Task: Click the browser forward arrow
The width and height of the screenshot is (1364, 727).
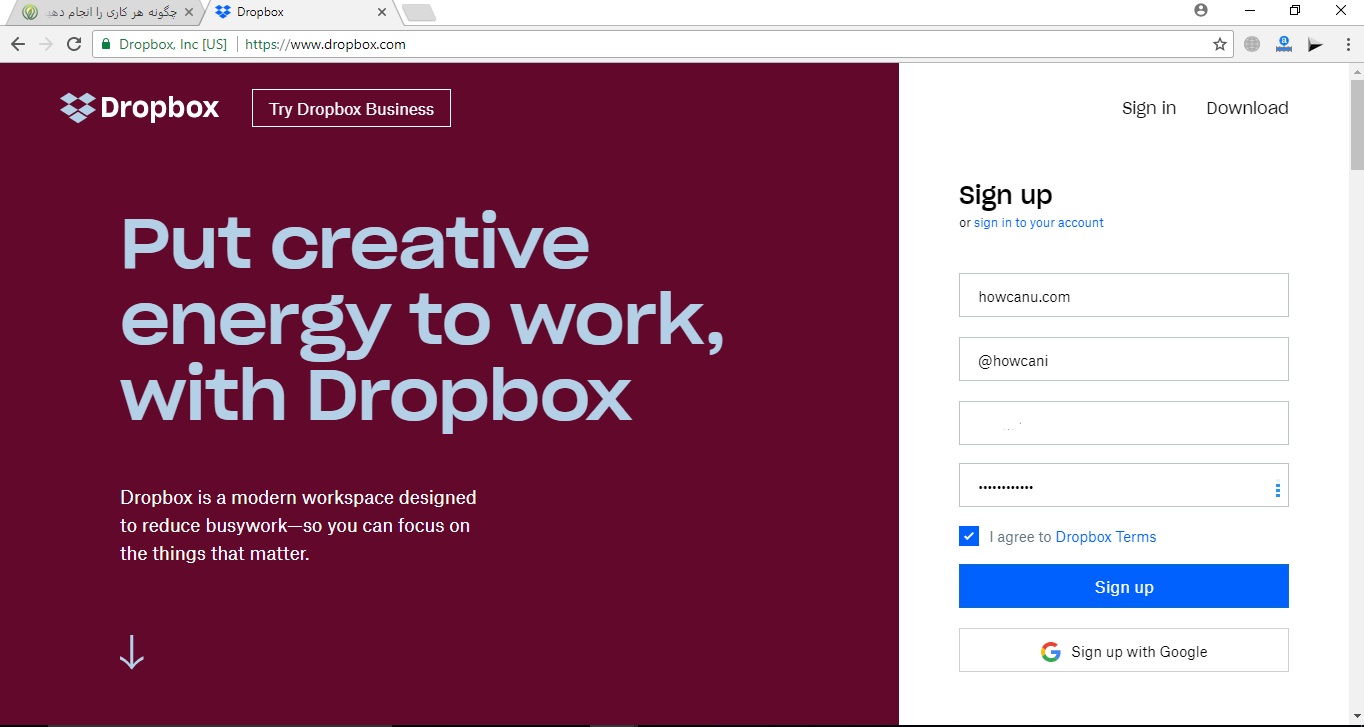Action: click(x=46, y=44)
